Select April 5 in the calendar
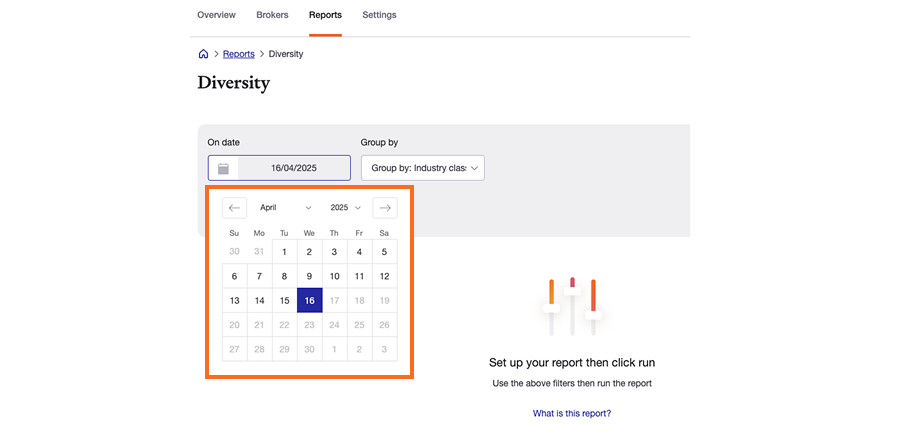 [384, 252]
